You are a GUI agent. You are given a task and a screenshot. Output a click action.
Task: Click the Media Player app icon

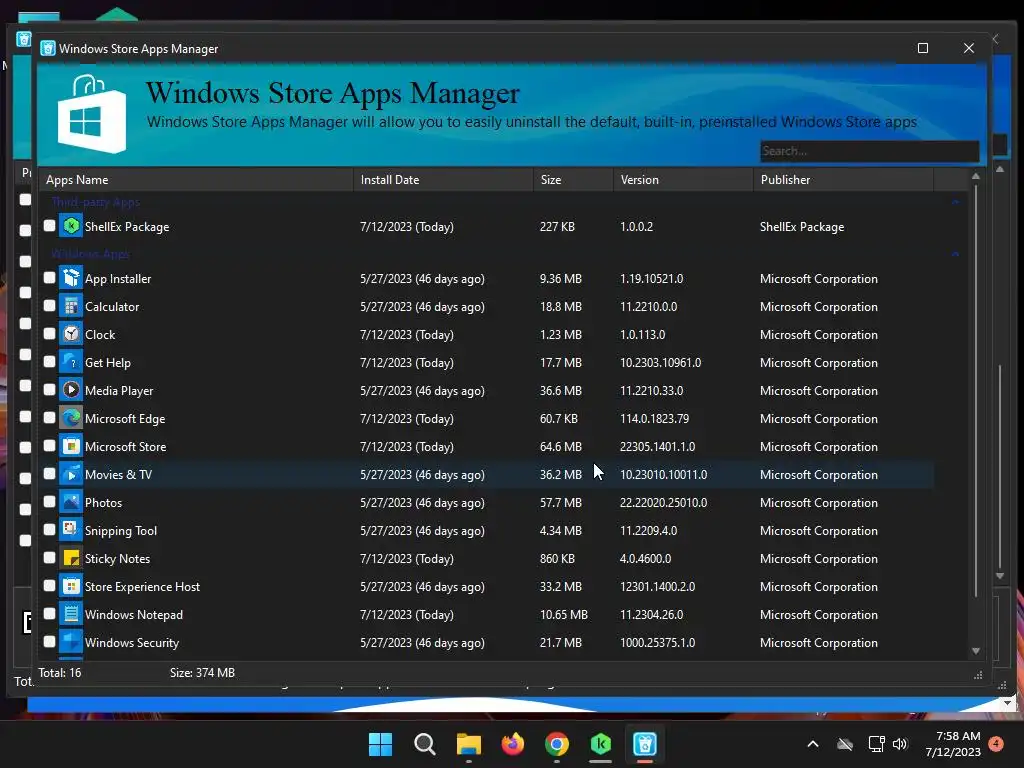click(x=71, y=391)
